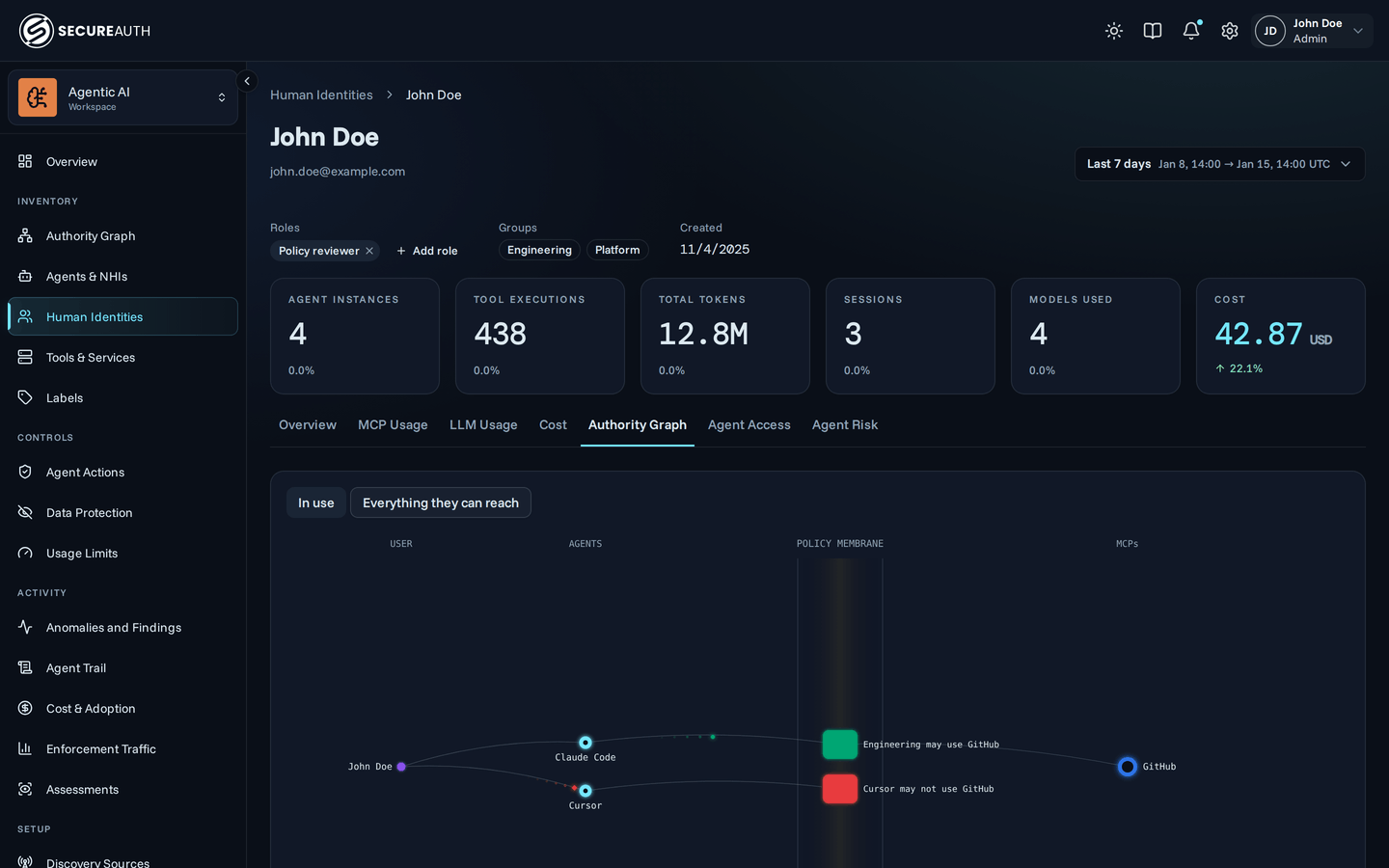
Task: Click the Agents & NHIs robot icon
Action: (x=25, y=276)
